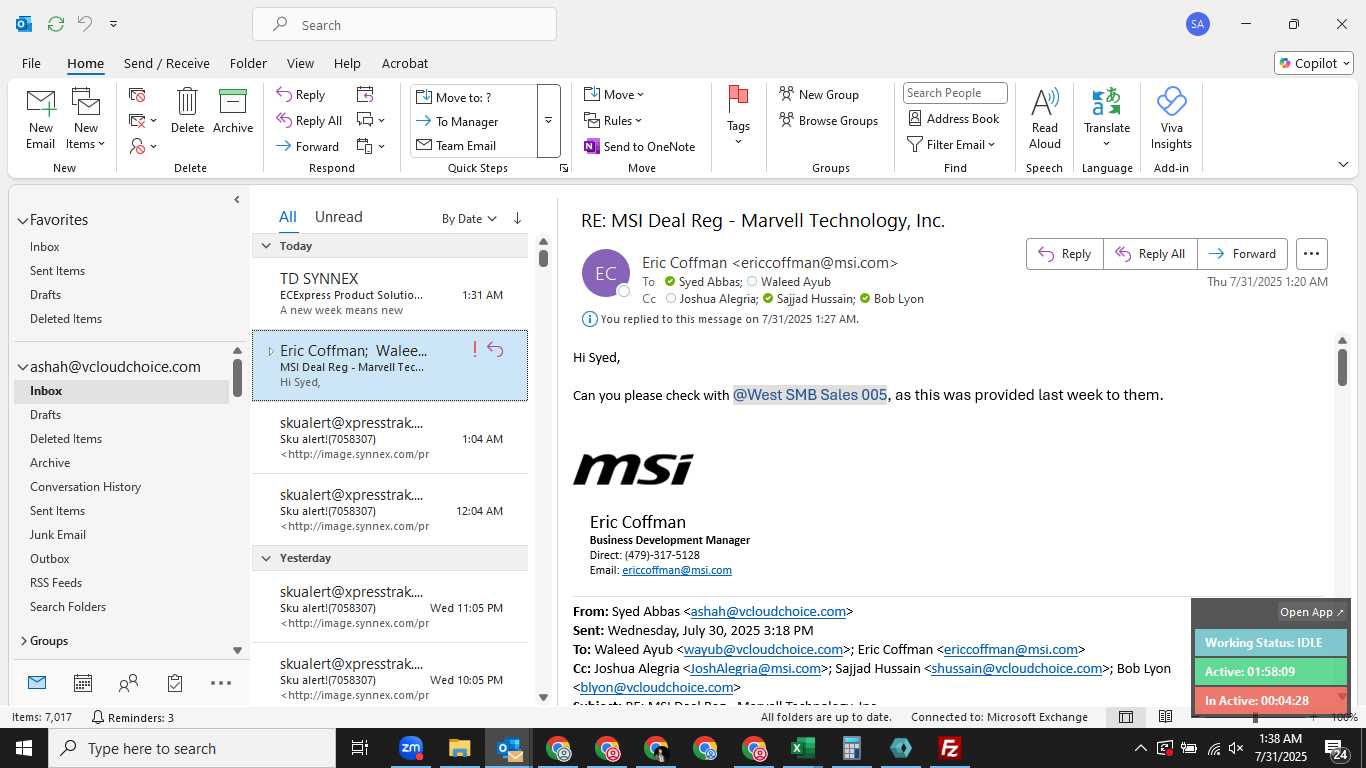
Task: Click the Copilot button
Action: click(x=1313, y=63)
